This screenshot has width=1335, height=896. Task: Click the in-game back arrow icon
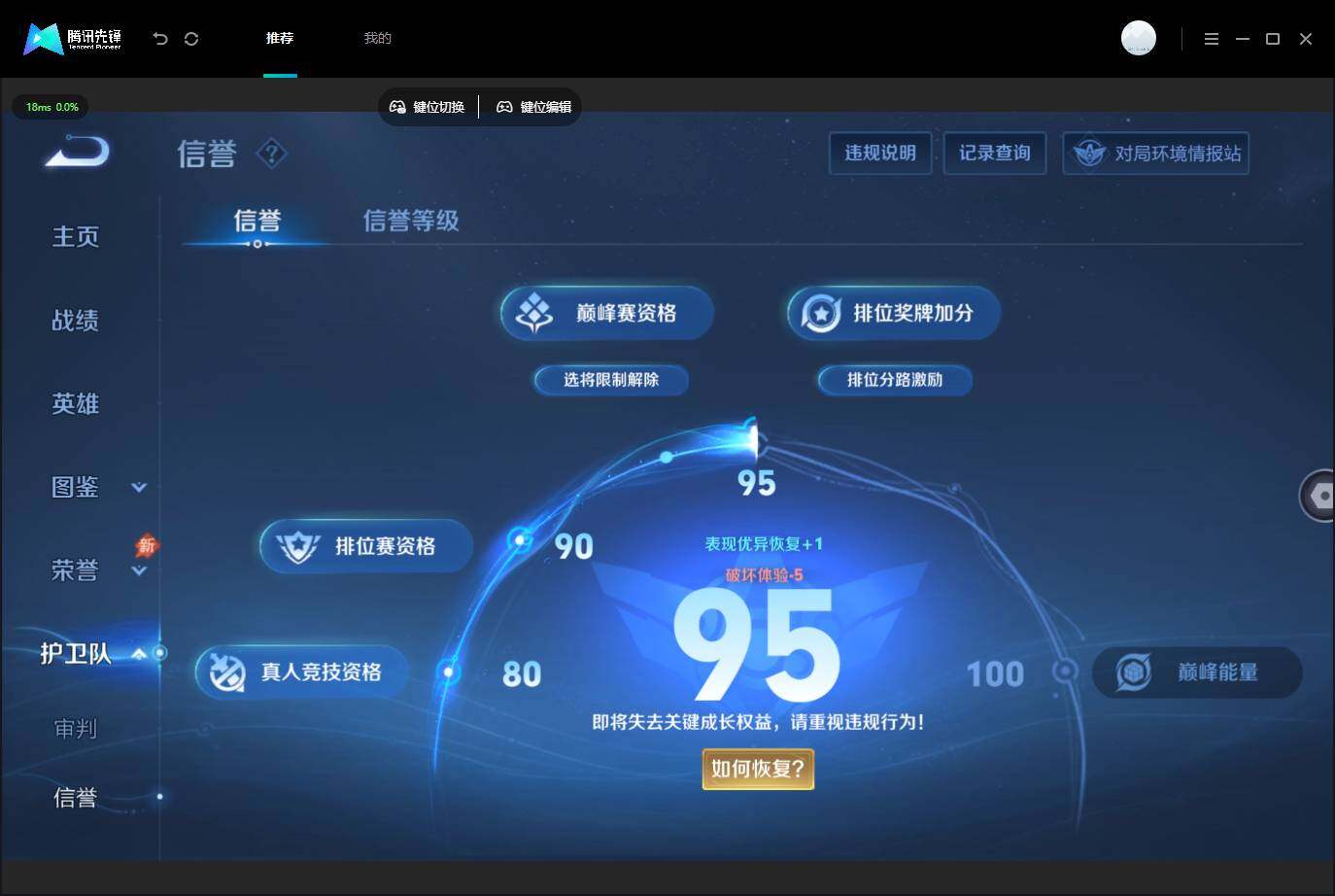click(x=78, y=152)
